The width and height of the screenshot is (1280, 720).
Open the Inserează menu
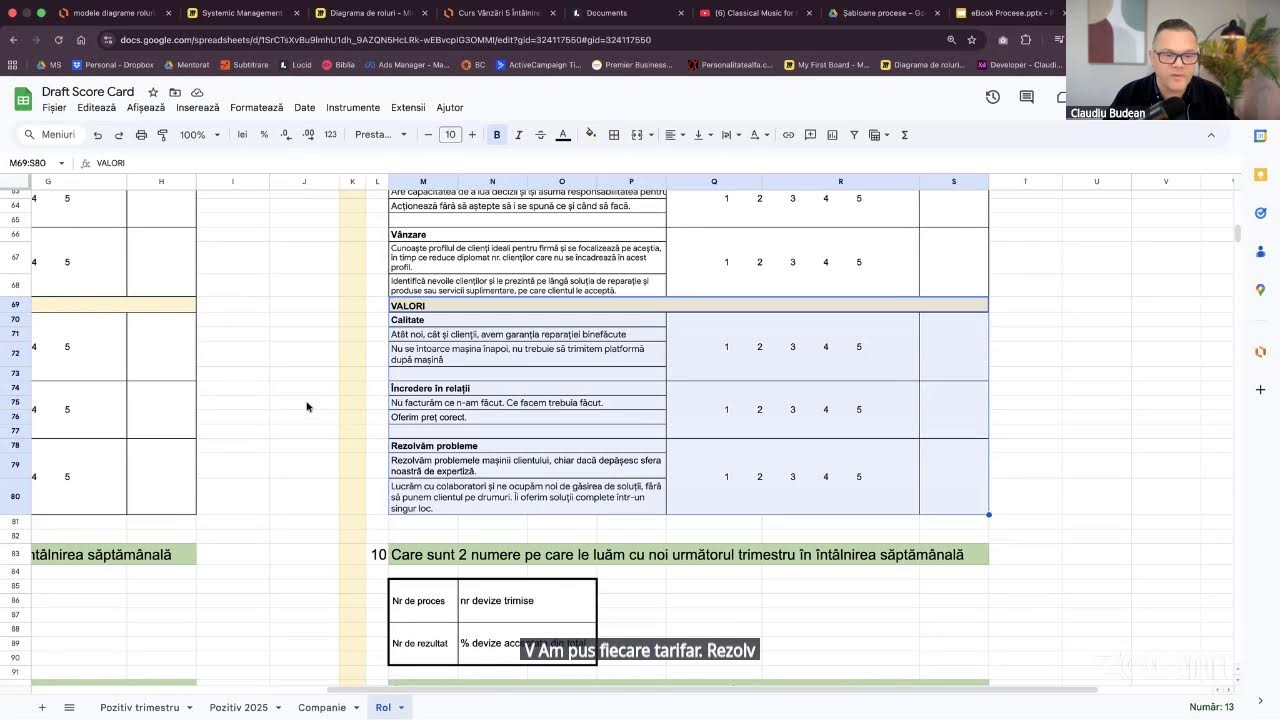[x=197, y=108]
